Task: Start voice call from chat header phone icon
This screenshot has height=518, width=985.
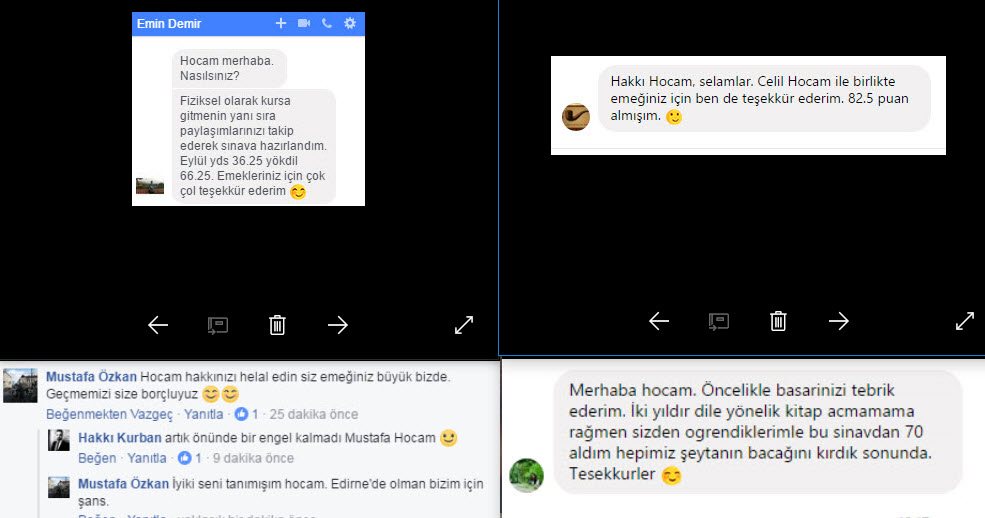Action: (327, 23)
